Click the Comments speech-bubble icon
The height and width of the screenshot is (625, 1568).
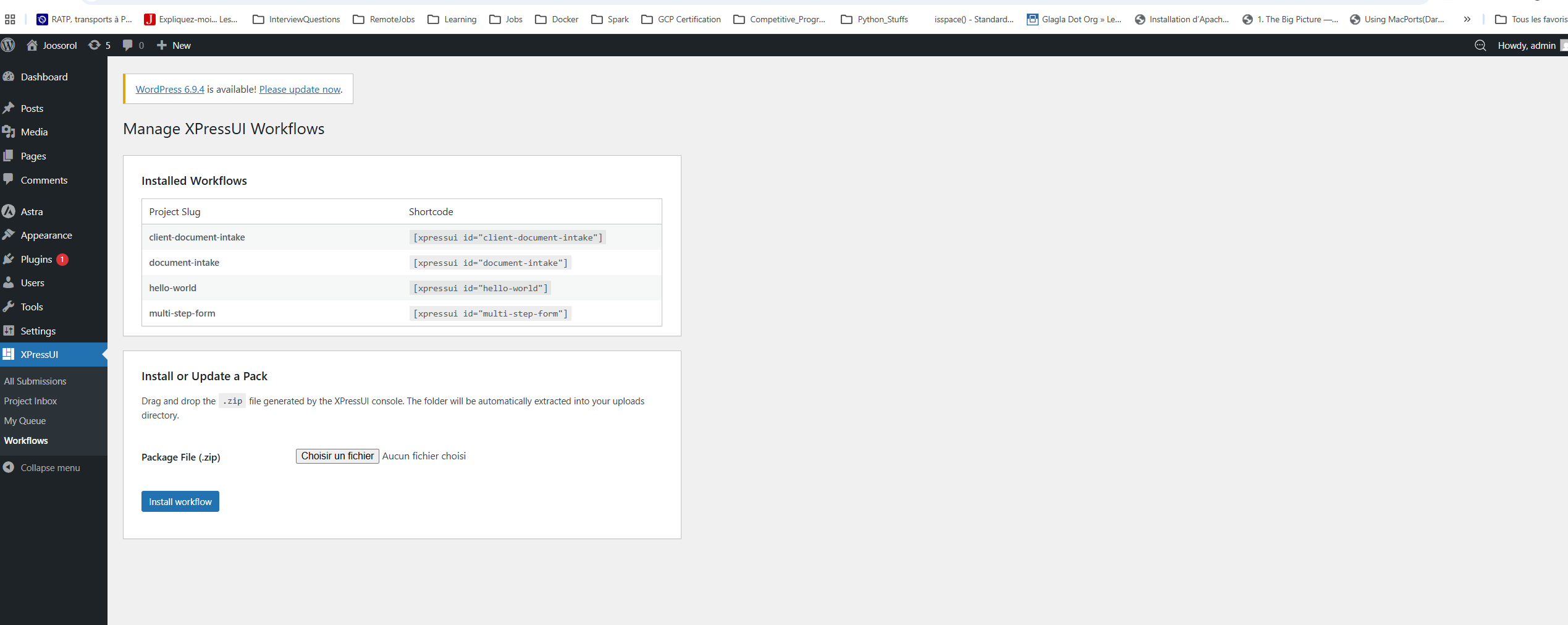(x=9, y=180)
